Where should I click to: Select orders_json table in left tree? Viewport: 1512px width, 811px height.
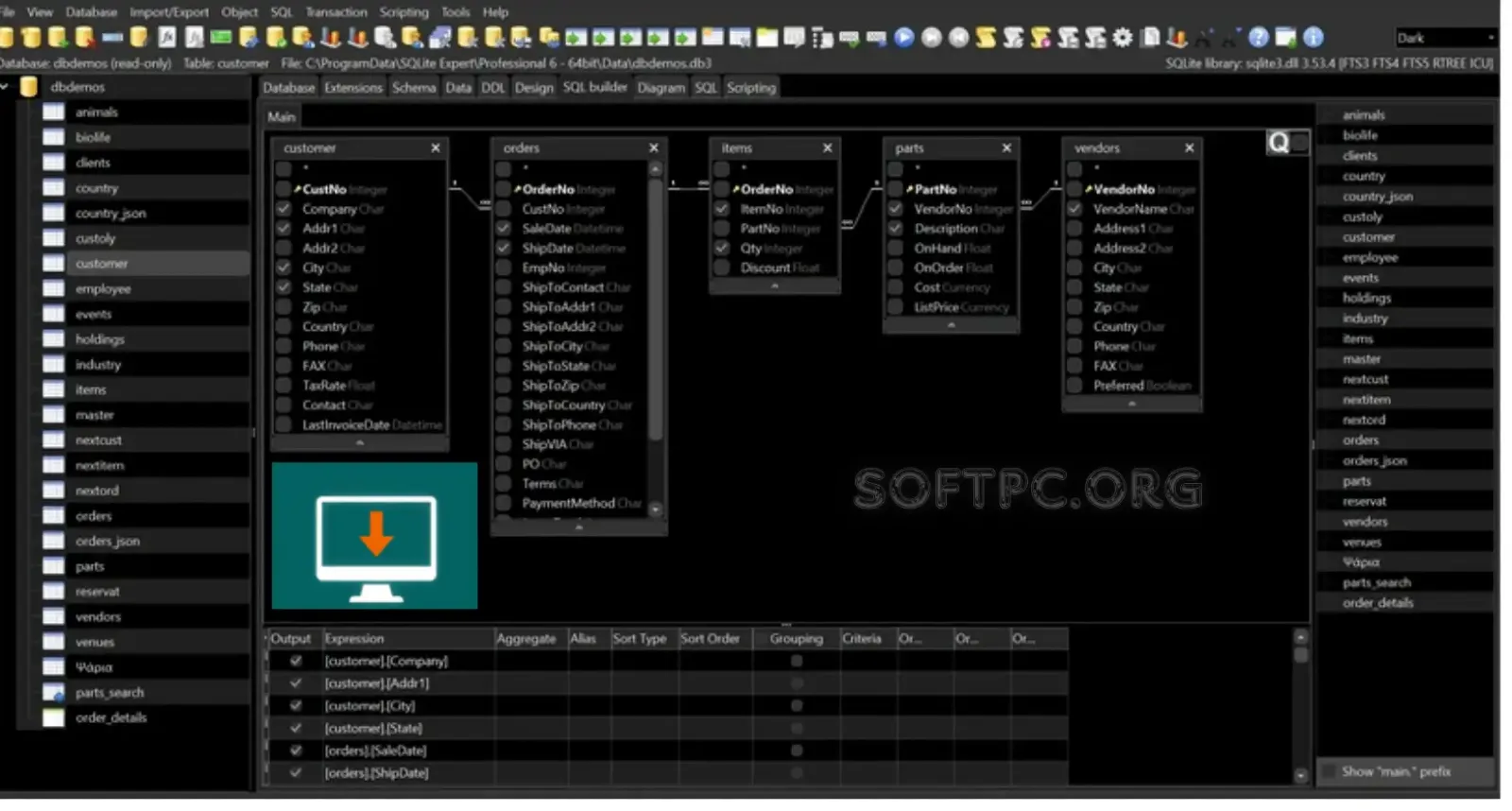click(x=108, y=542)
